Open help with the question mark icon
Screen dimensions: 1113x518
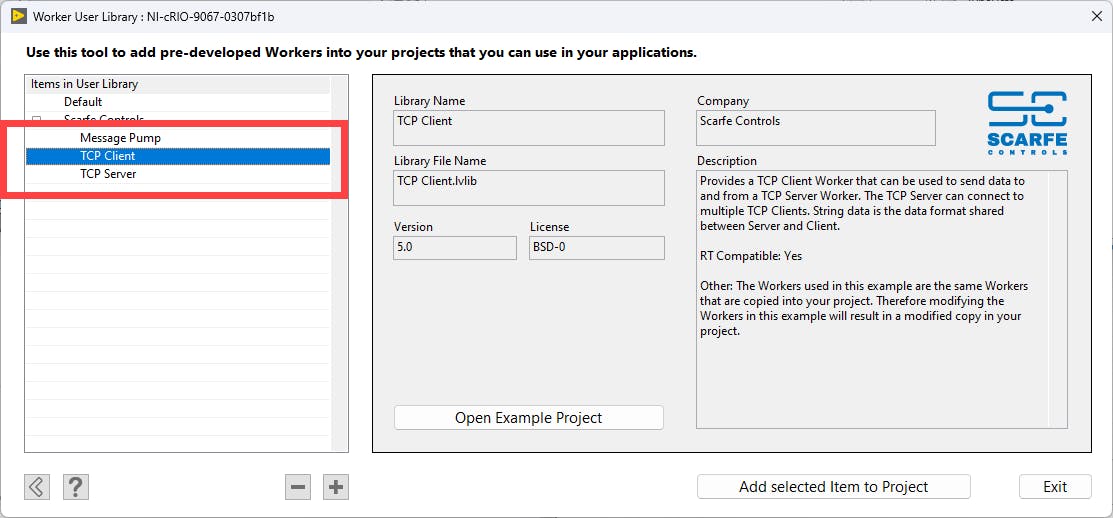(x=76, y=487)
